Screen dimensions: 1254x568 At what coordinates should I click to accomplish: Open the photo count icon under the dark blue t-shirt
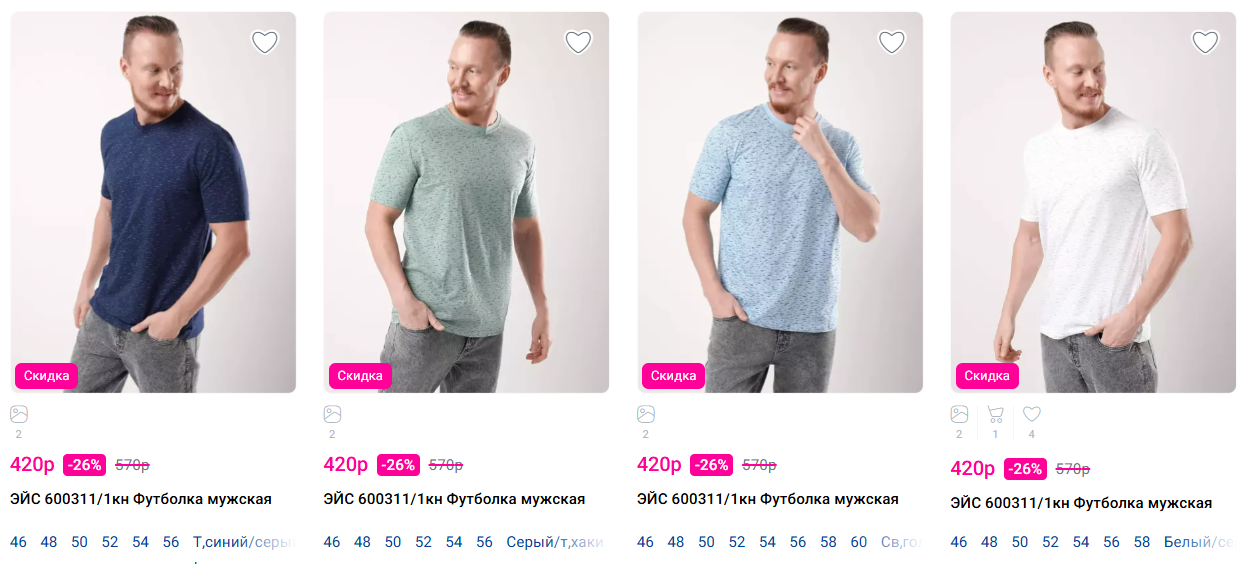(x=19, y=414)
